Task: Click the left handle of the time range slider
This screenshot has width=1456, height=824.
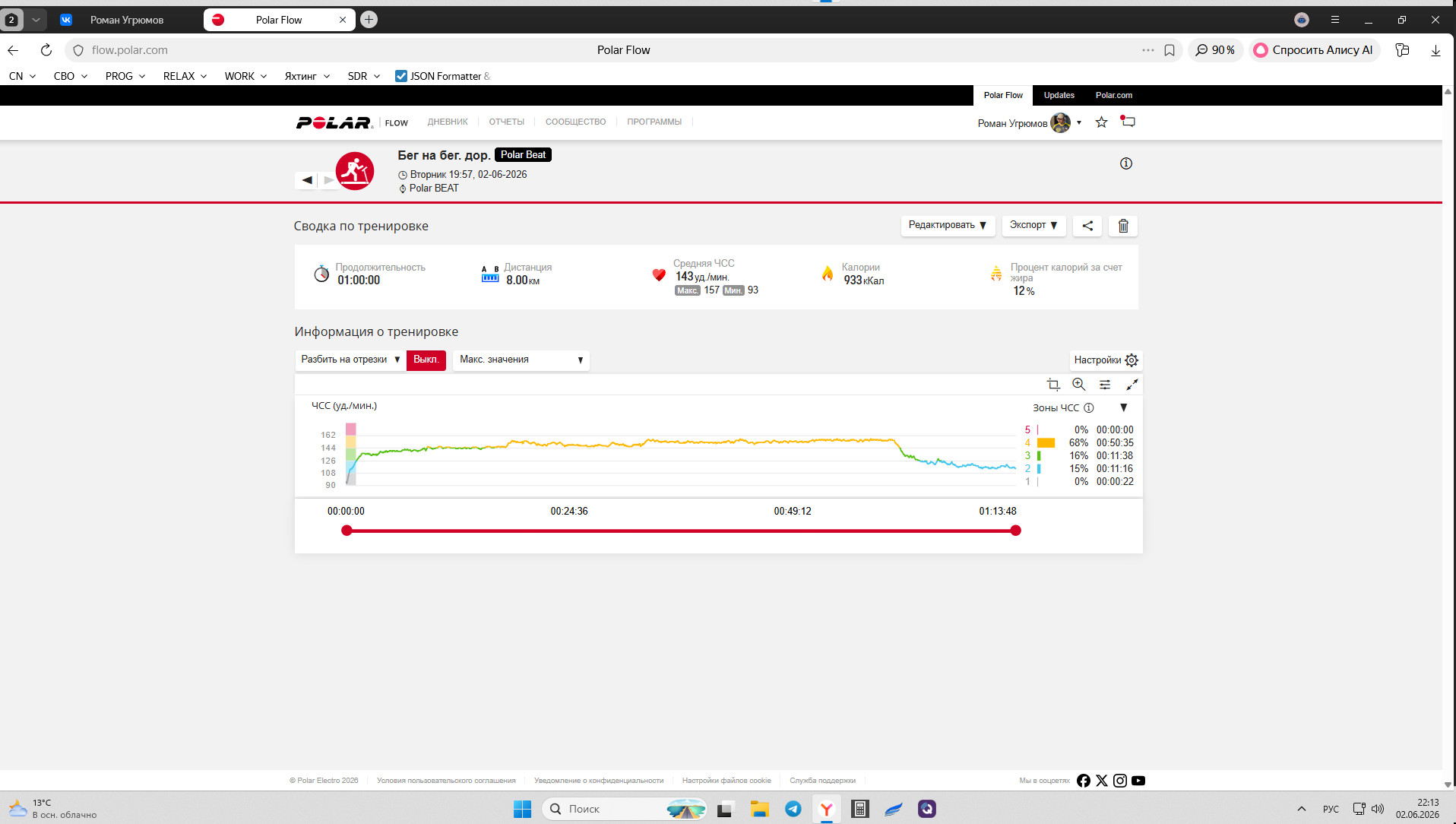Action: click(347, 531)
